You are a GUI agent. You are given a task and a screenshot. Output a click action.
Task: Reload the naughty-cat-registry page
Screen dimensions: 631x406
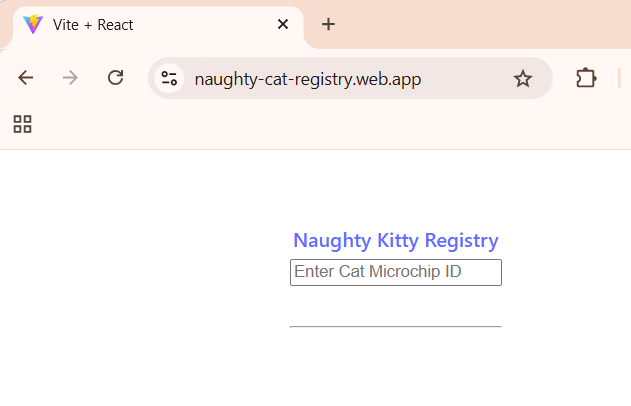pos(115,78)
